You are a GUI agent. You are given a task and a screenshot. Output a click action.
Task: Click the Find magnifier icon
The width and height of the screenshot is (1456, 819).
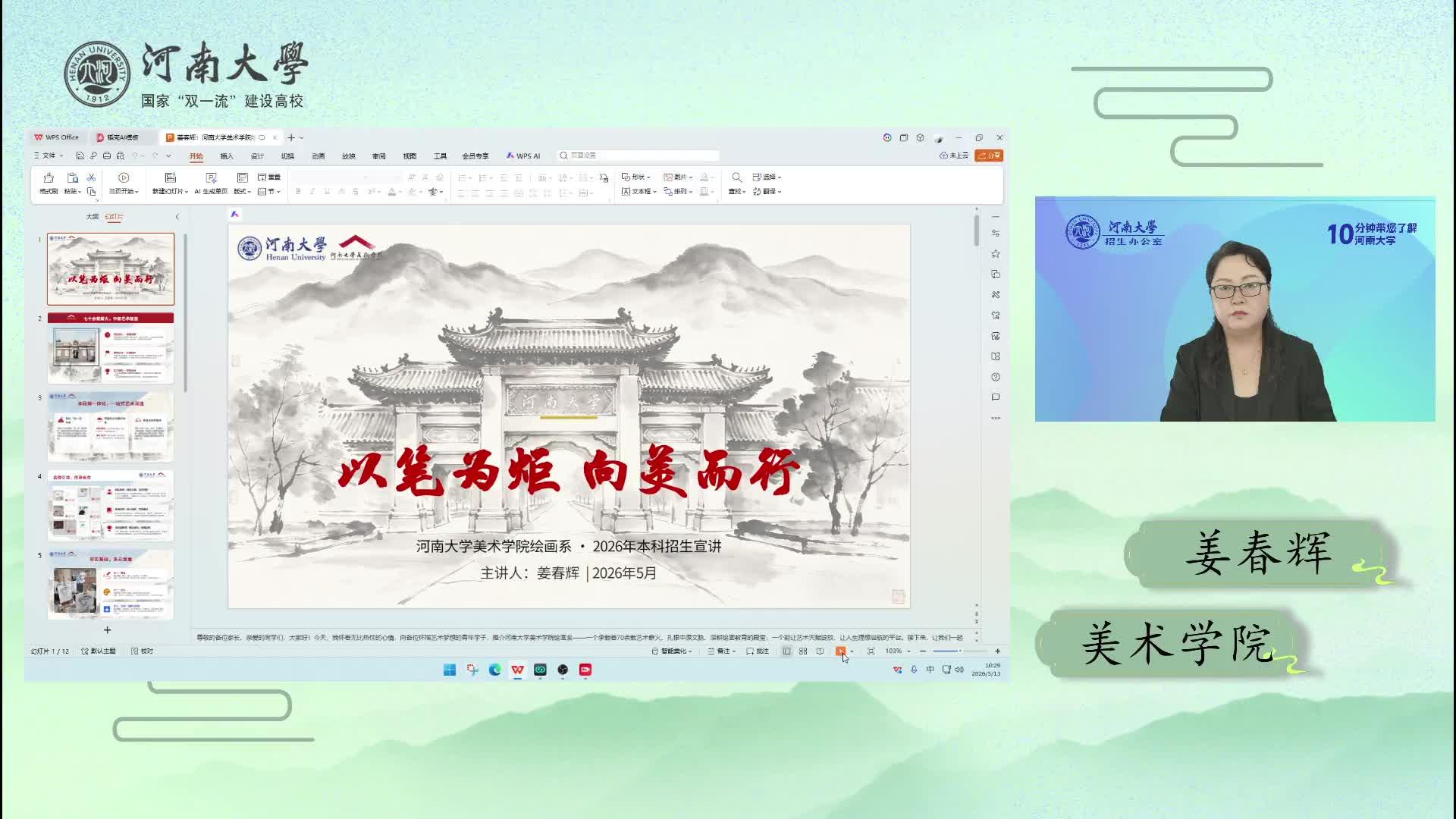737,177
